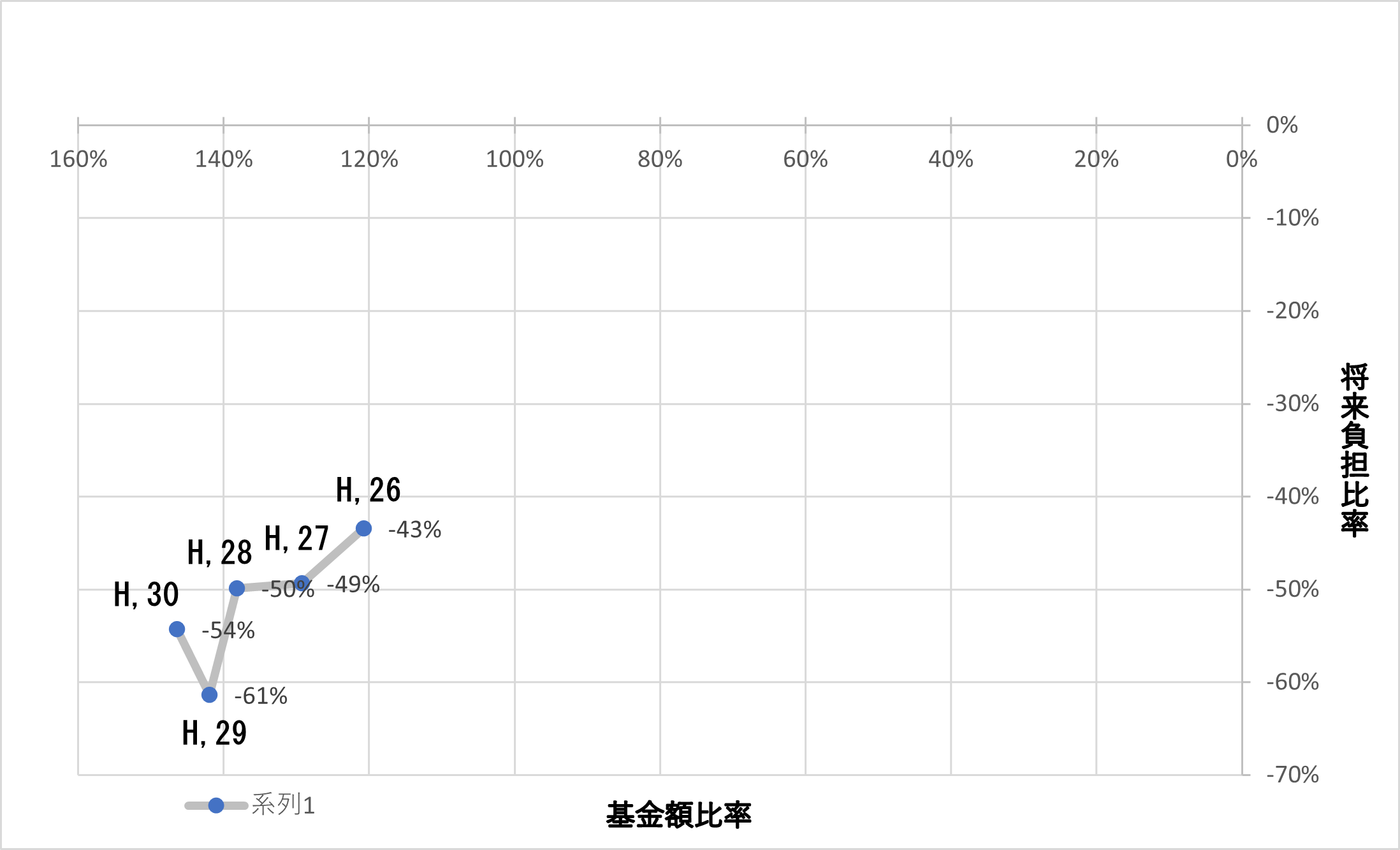The image size is (1400, 850).
Task: Select the 系列1 legend text
Action: [283, 805]
